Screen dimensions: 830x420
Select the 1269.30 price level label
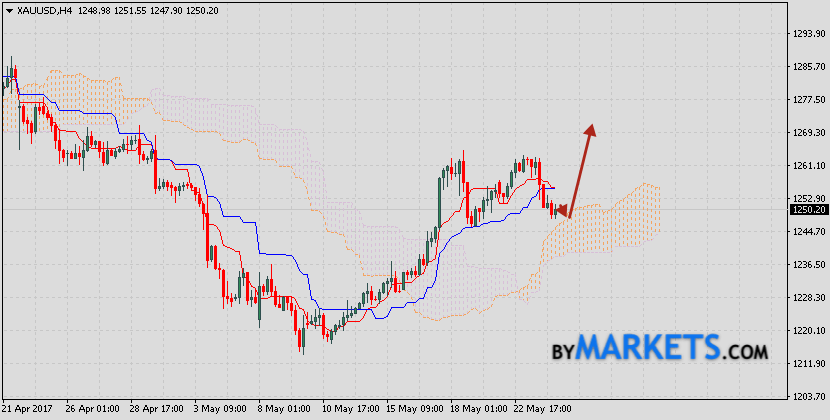pos(807,133)
